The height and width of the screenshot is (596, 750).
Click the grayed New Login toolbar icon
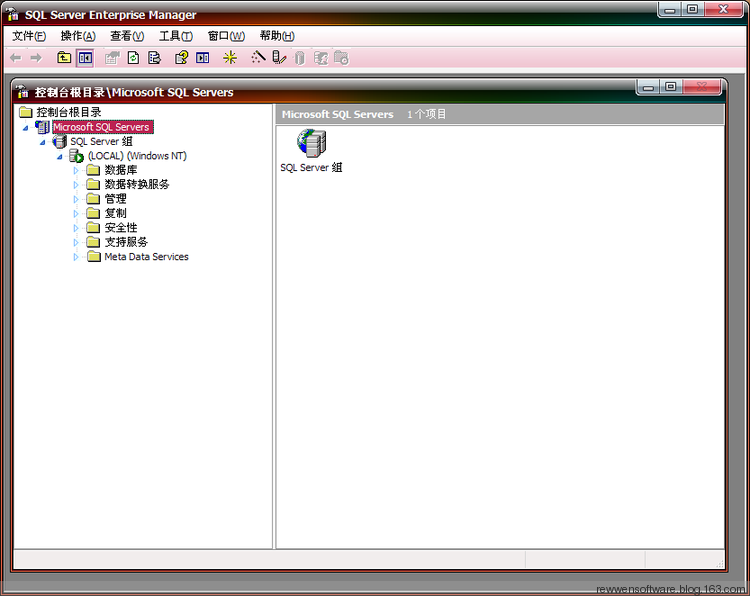tap(321, 58)
